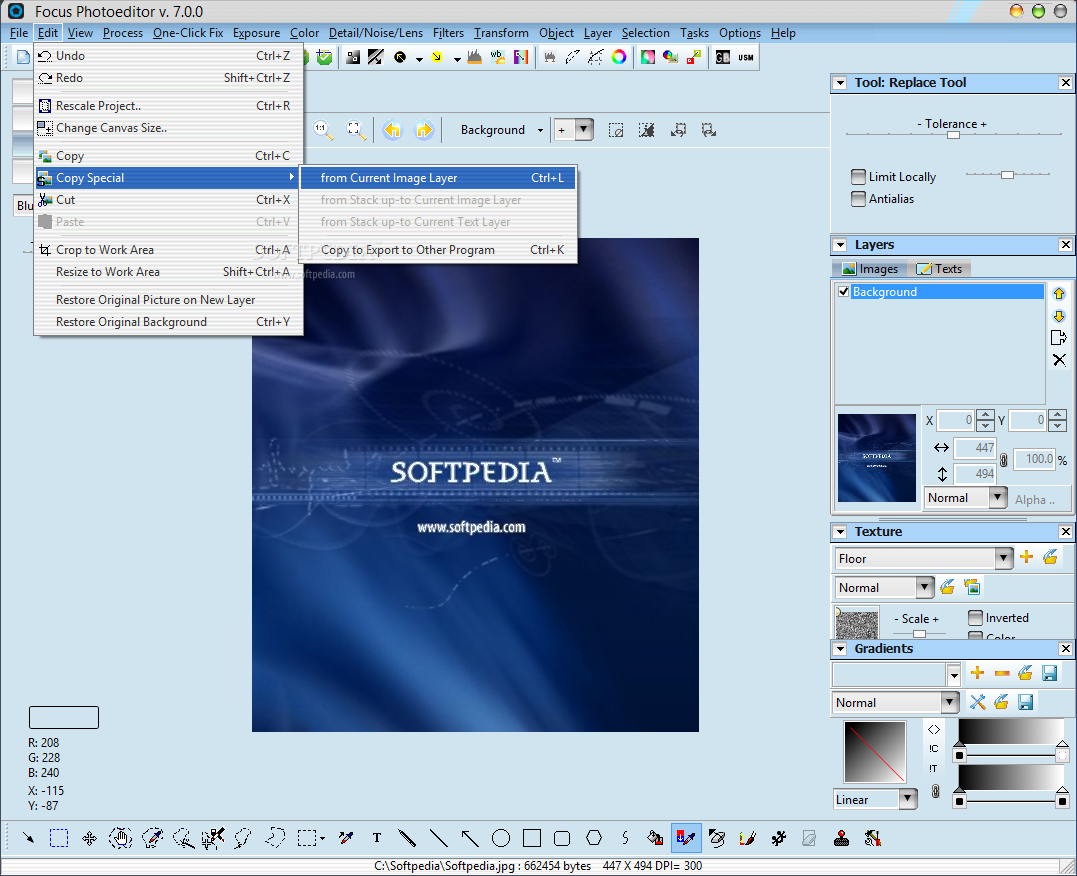The image size is (1077, 876).
Task: Delete layer with X icon
Action: click(1059, 360)
